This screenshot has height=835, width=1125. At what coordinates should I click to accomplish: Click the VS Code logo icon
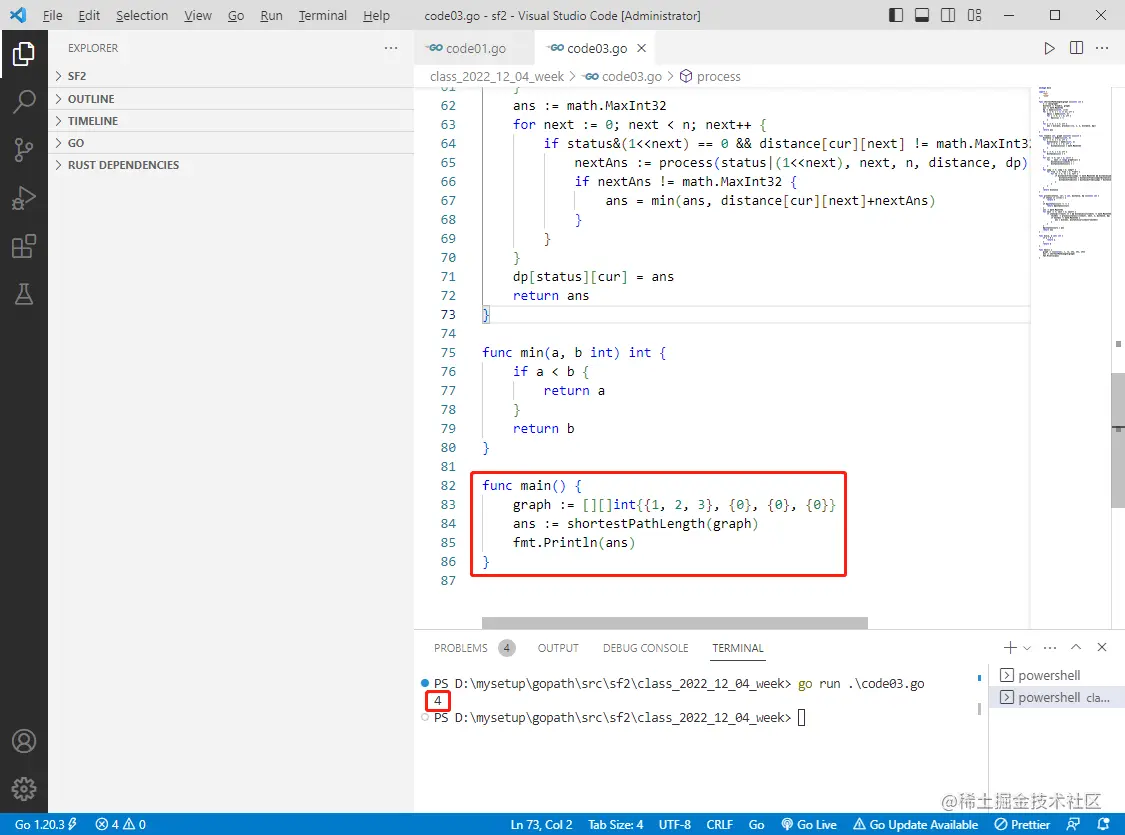[19, 15]
